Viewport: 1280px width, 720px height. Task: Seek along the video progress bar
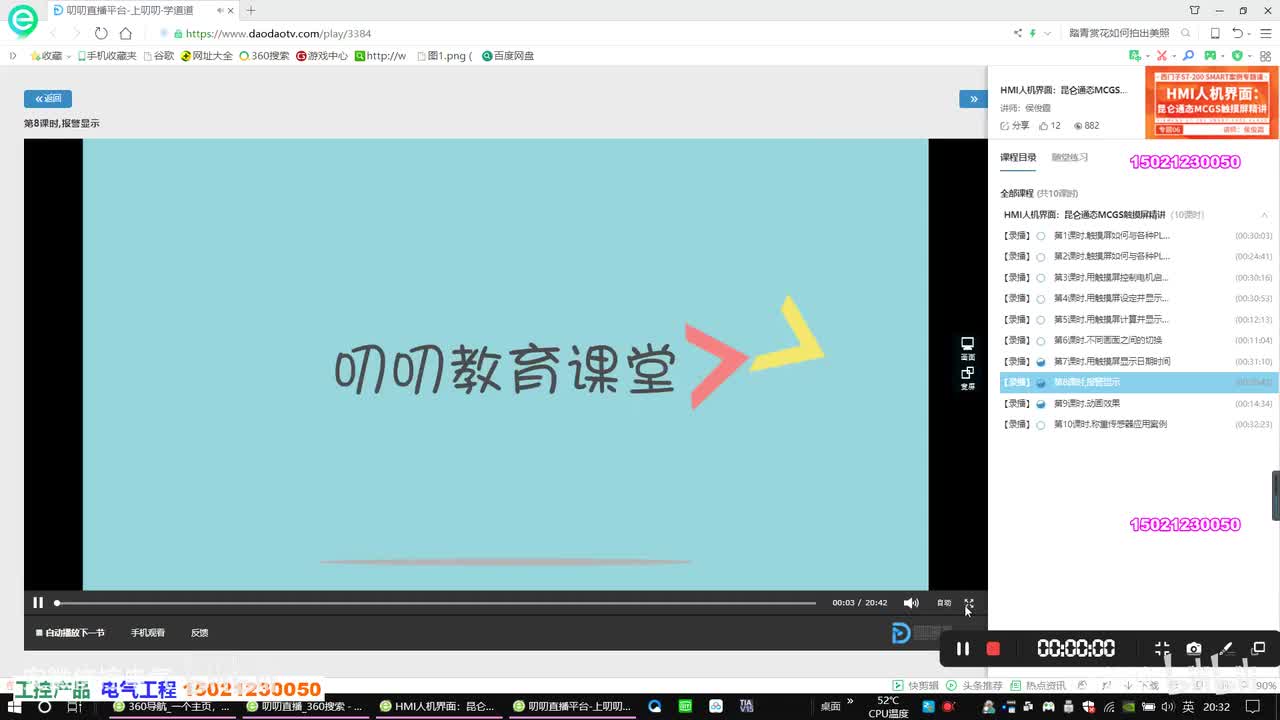pos(435,603)
